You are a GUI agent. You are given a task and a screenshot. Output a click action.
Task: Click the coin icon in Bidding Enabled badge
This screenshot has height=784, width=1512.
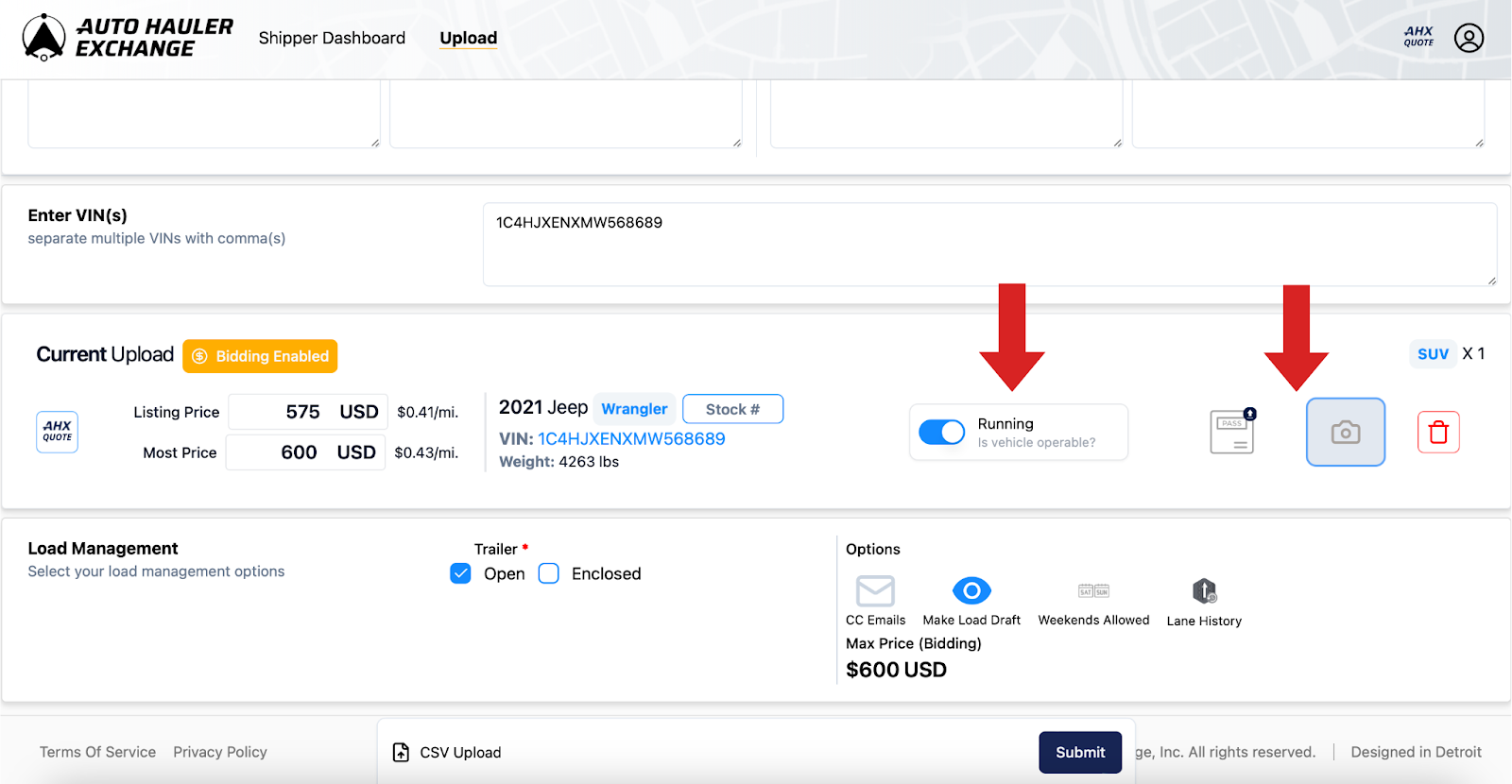tap(199, 356)
